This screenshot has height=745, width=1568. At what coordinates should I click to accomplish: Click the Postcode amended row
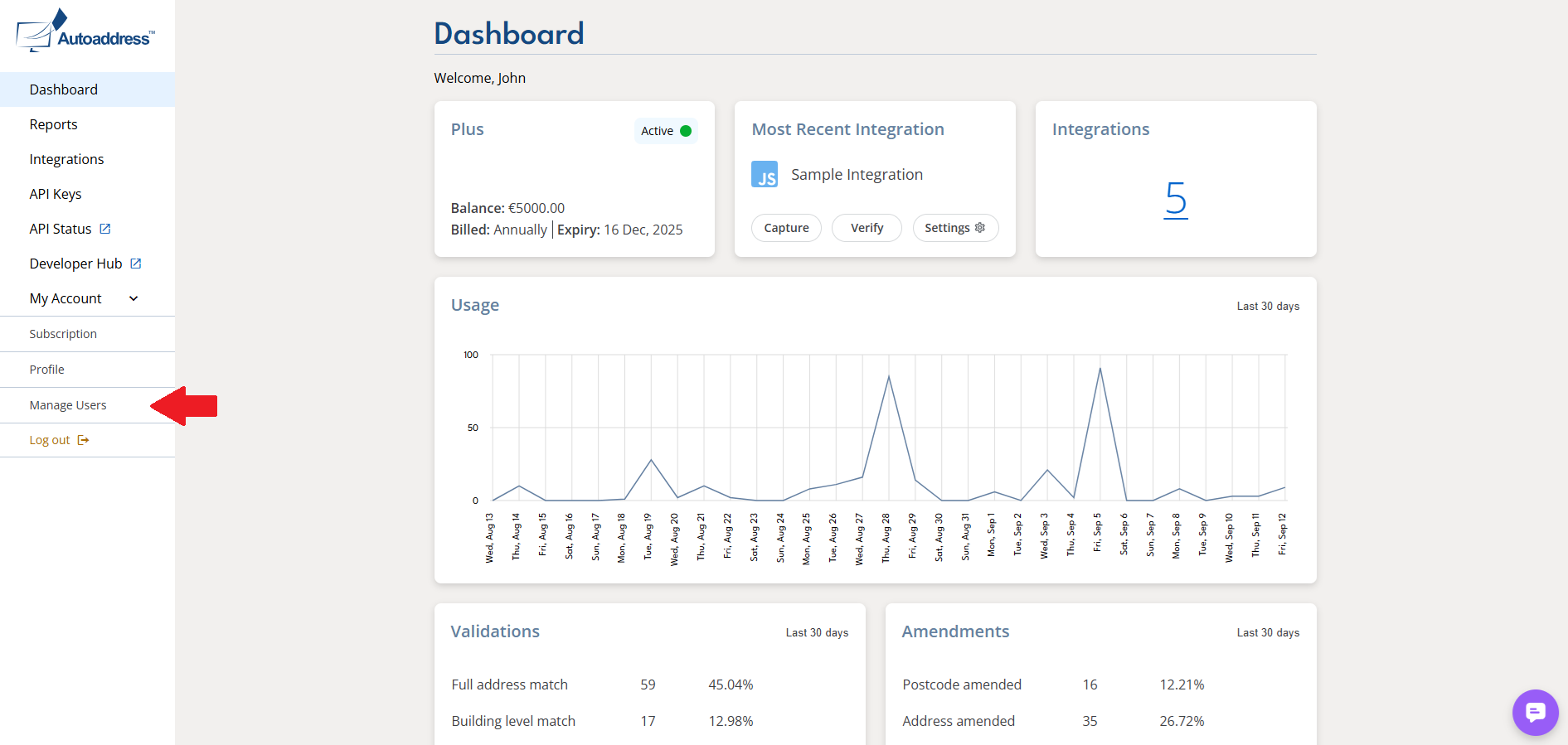click(1100, 685)
